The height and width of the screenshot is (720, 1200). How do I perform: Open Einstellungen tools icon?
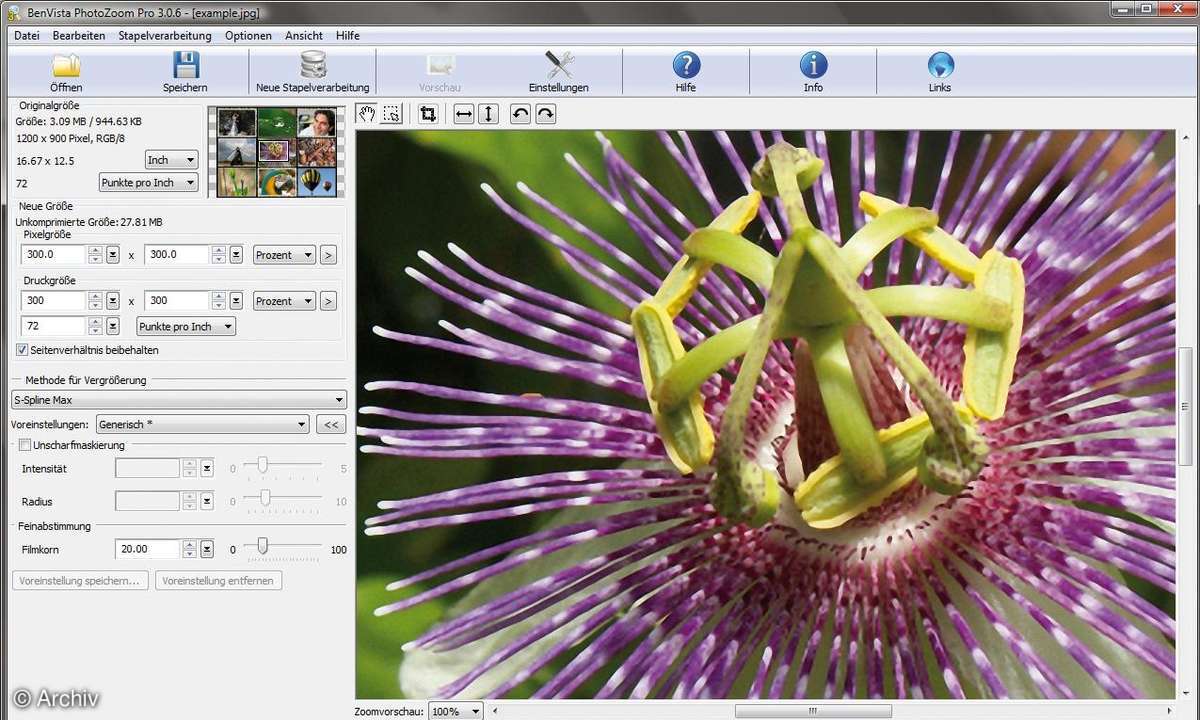pyautogui.click(x=559, y=66)
